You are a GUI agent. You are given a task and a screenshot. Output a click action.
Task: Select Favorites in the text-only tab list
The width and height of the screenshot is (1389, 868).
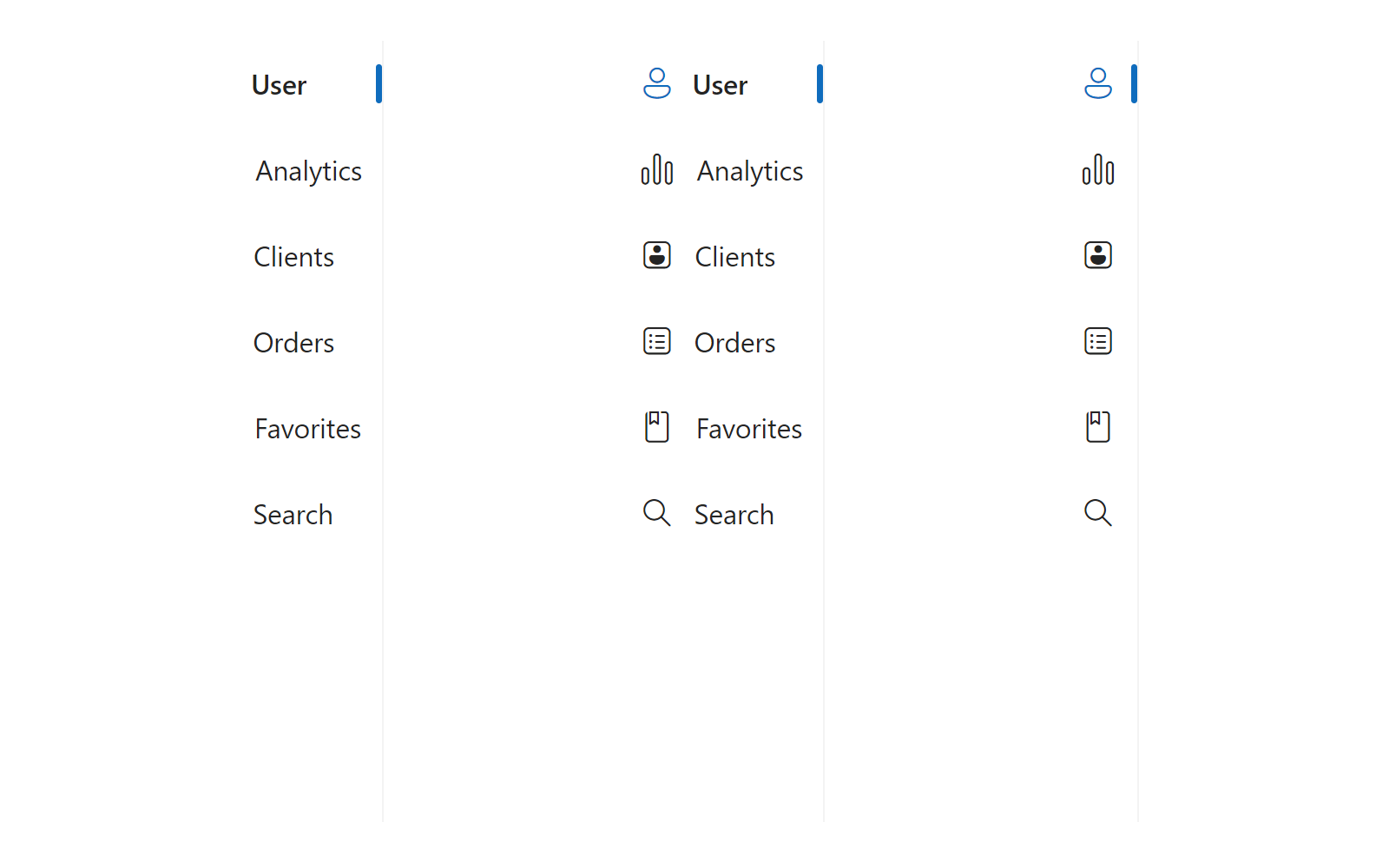(x=307, y=429)
